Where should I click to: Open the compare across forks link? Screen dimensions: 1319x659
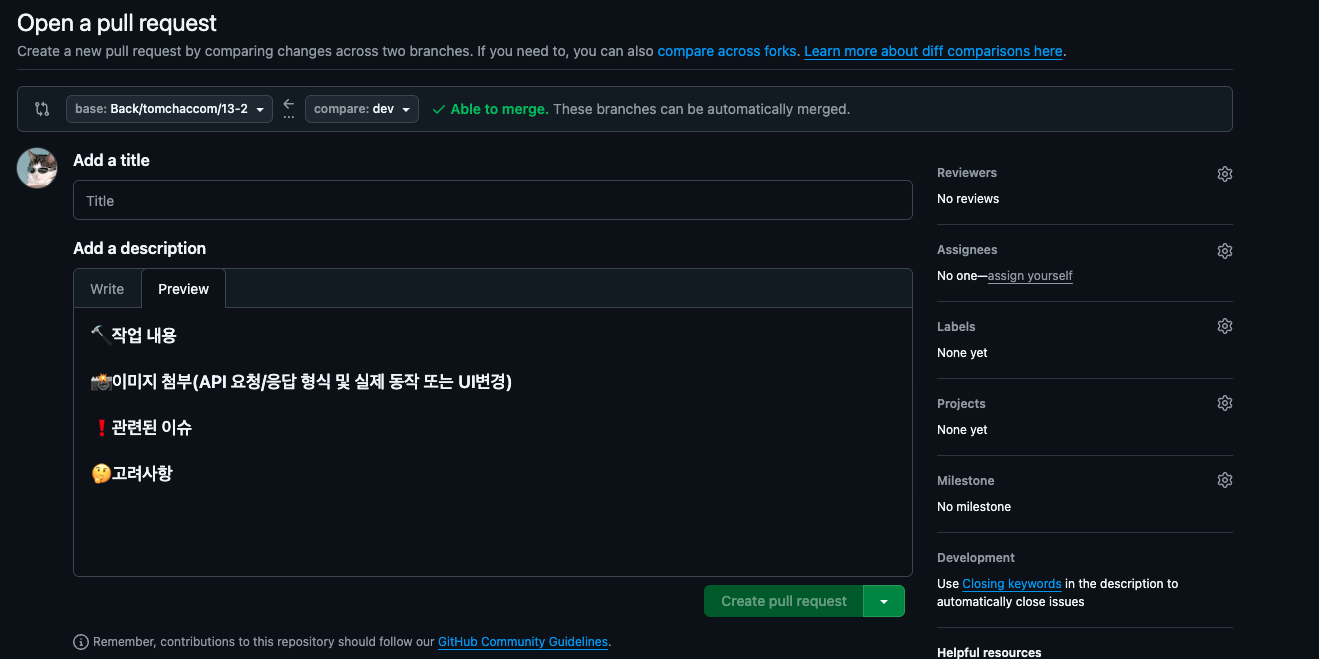pyautogui.click(x=727, y=51)
